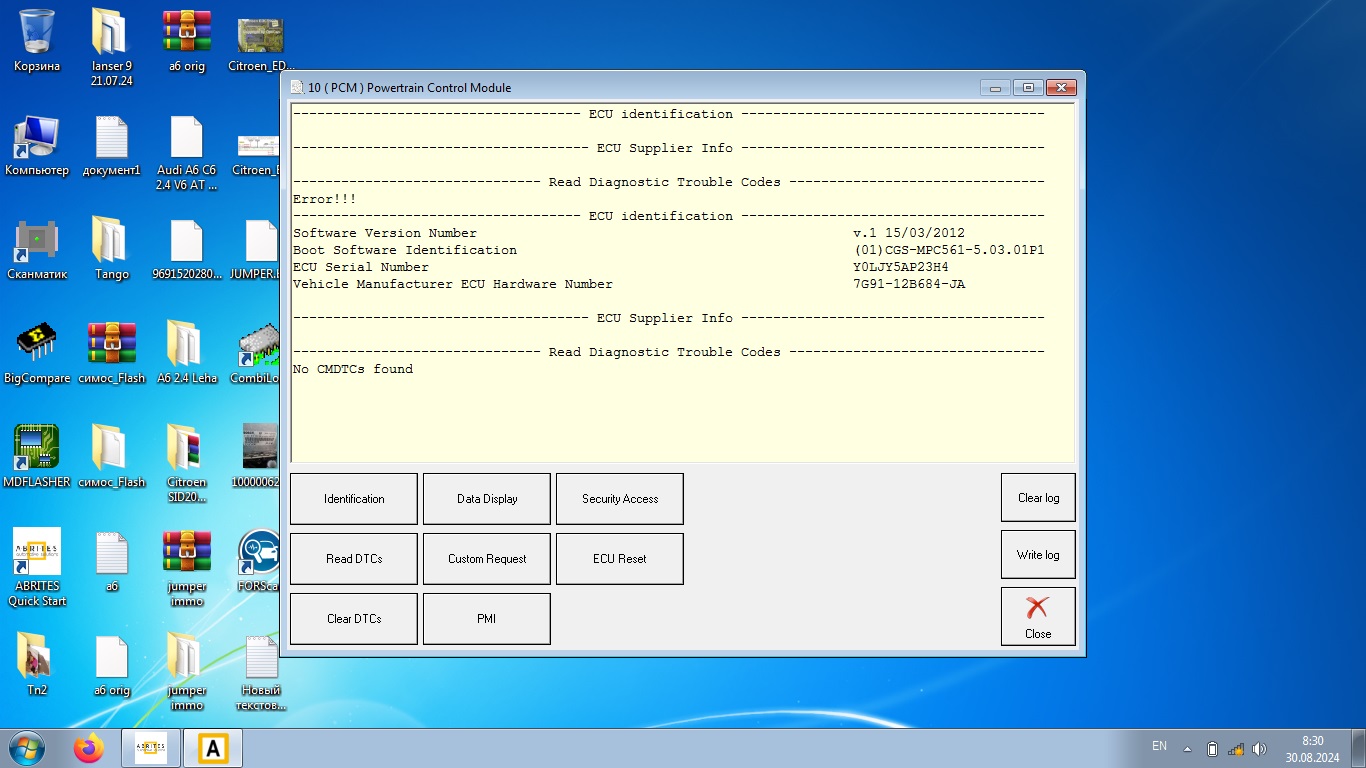Launch Firefox from the taskbar

coord(89,748)
